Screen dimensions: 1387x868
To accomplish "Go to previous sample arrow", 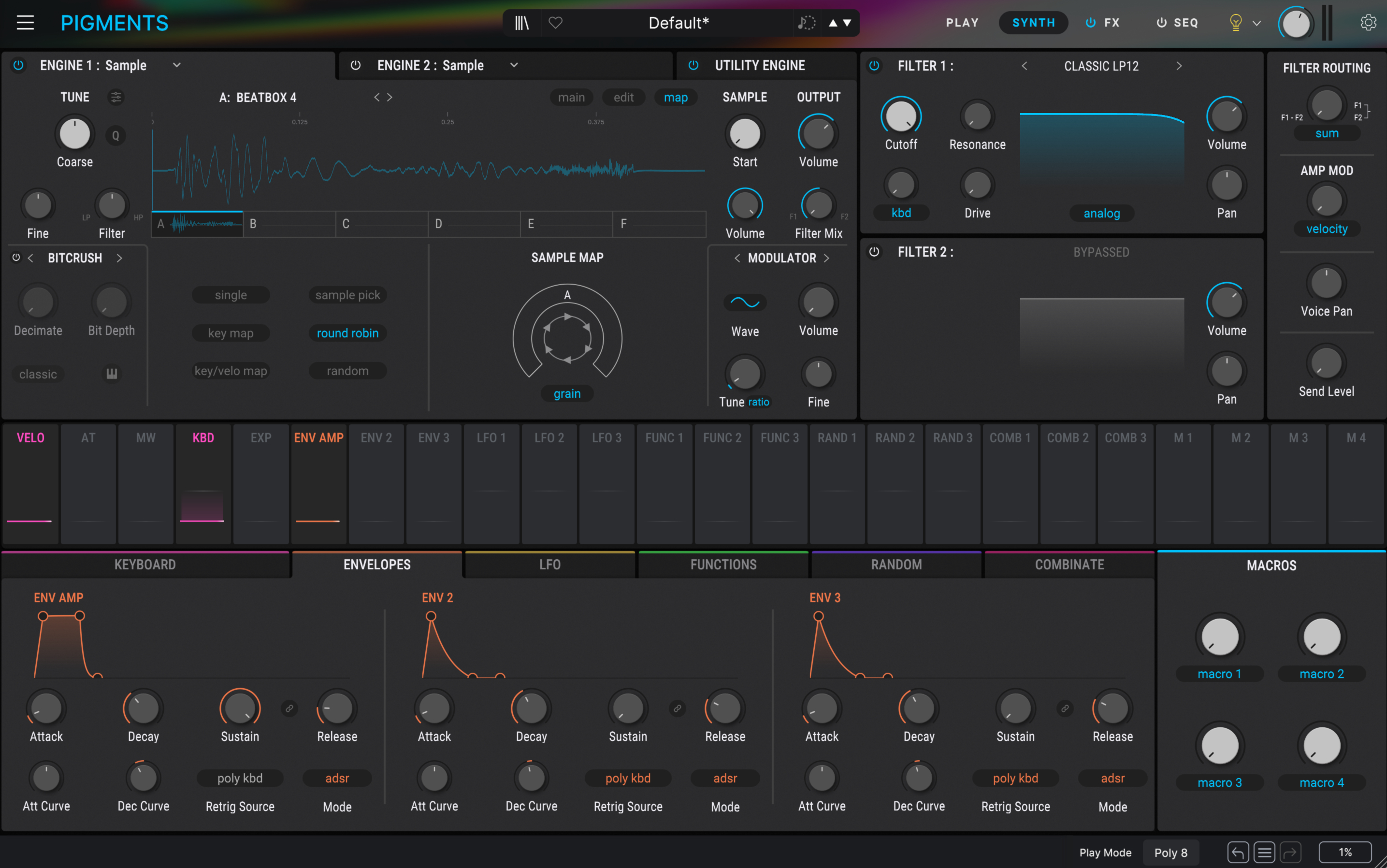I will click(376, 97).
